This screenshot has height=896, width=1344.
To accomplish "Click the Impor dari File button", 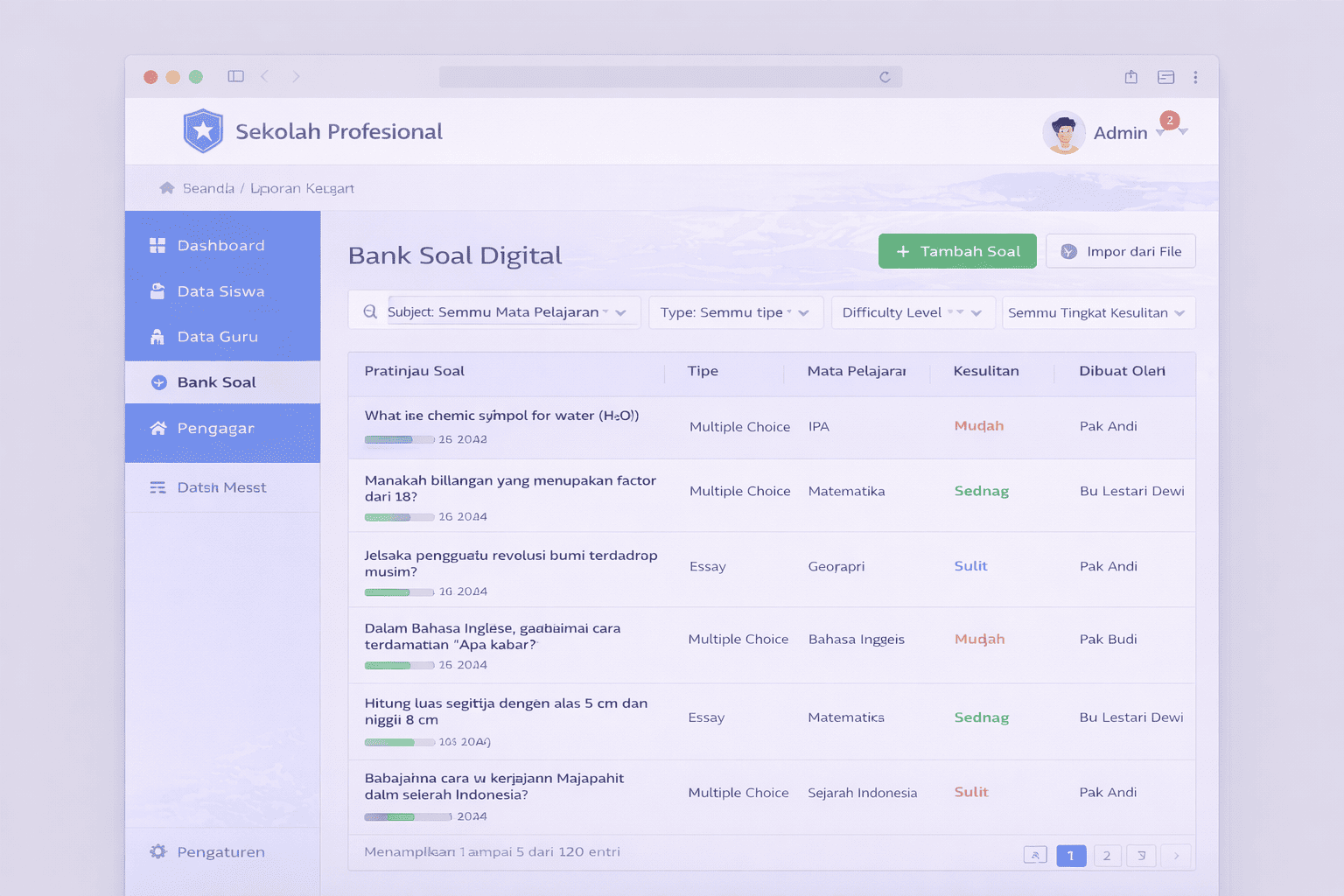I will [1120, 251].
